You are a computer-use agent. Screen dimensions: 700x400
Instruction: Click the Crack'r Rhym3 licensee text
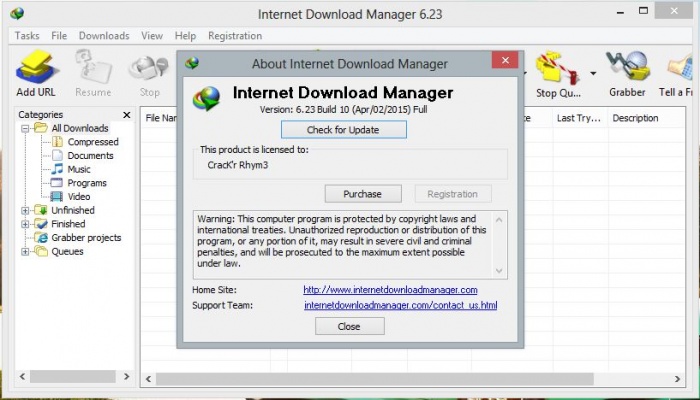(x=238, y=165)
